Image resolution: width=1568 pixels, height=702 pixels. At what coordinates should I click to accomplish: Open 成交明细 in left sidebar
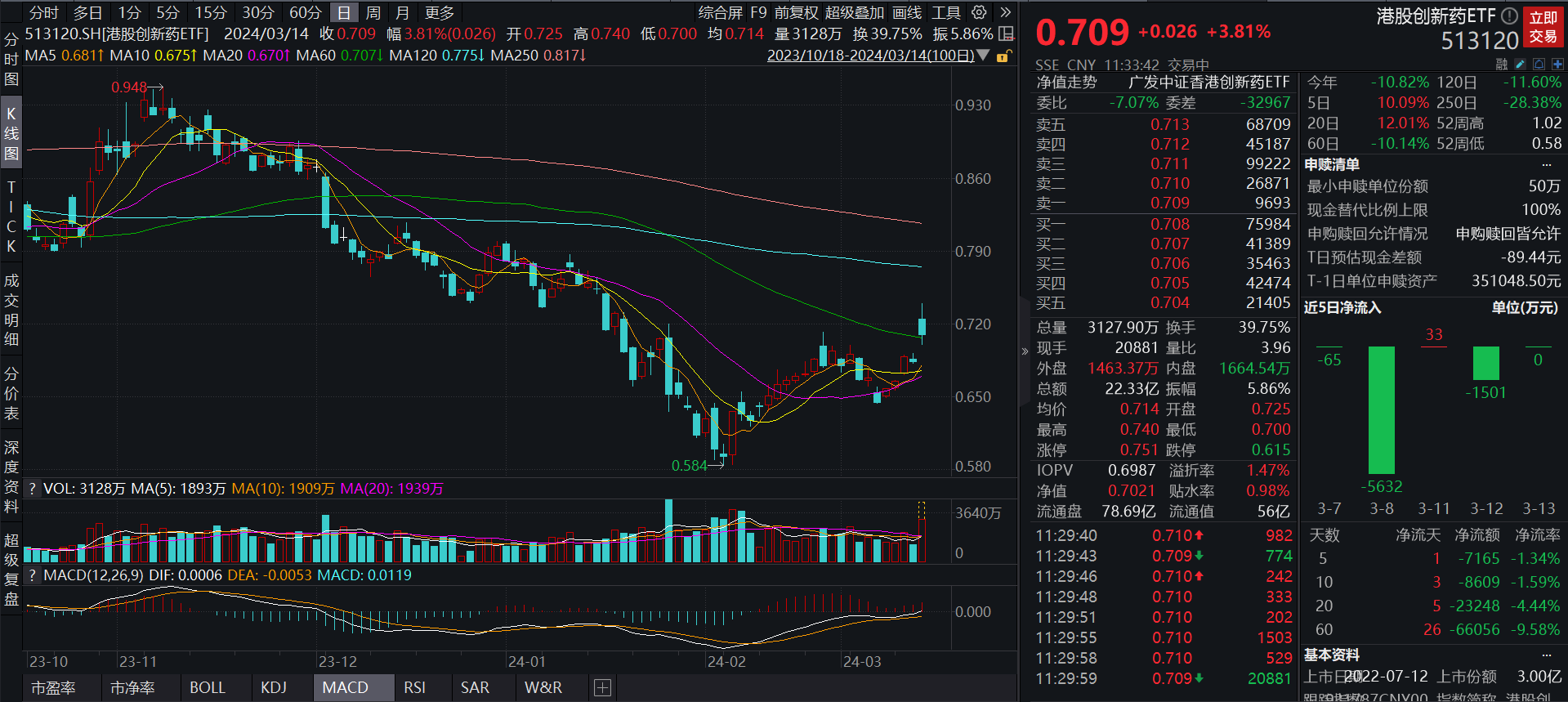tap(11, 310)
